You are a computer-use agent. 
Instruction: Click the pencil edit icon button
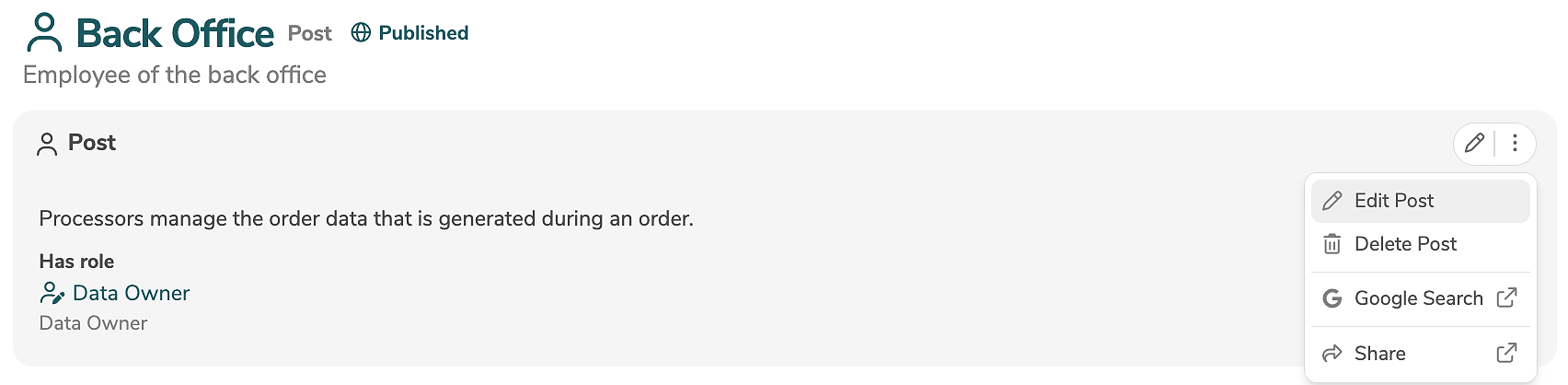(x=1474, y=143)
